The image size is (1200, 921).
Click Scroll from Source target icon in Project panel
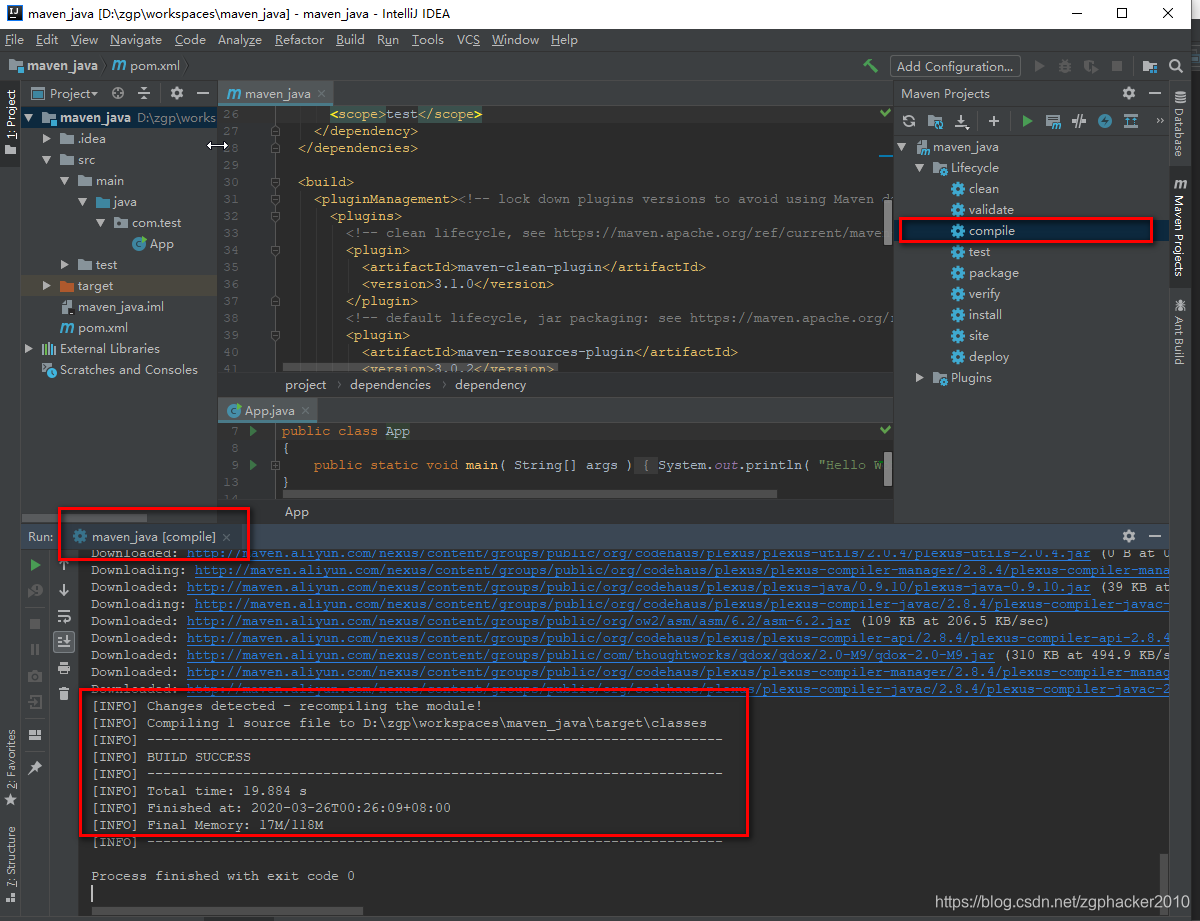(x=118, y=93)
